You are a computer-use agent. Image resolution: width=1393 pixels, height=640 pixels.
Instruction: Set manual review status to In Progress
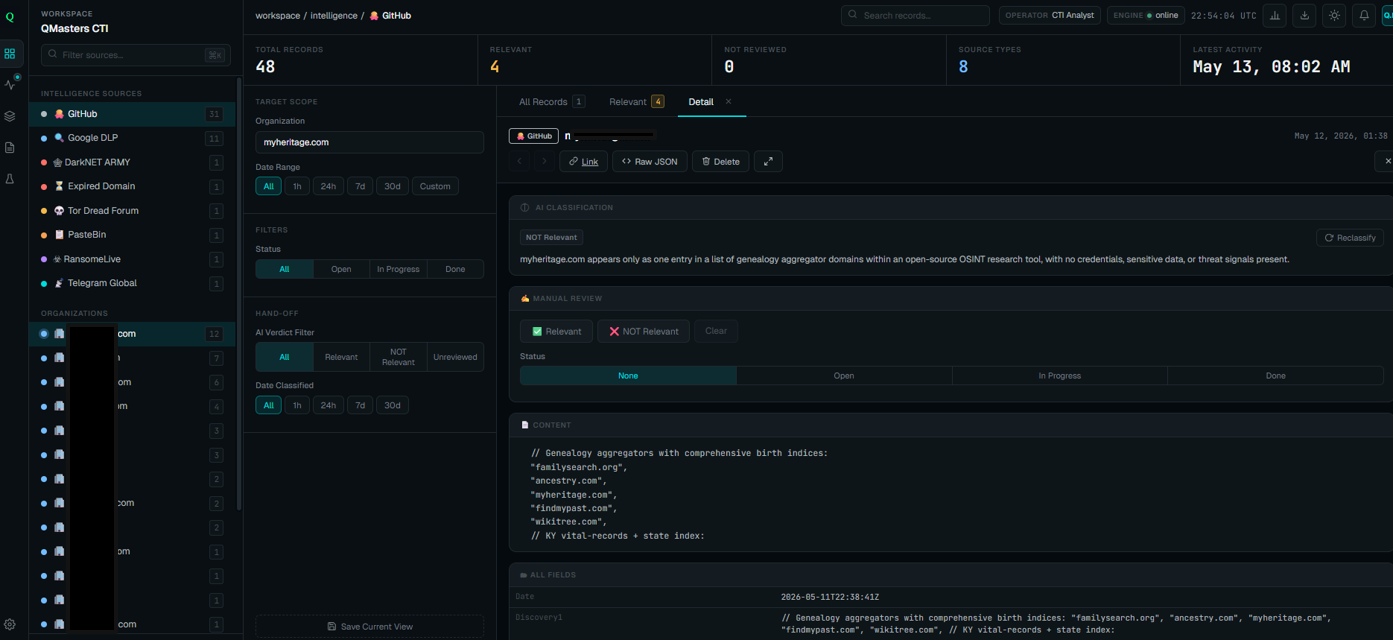click(1060, 376)
